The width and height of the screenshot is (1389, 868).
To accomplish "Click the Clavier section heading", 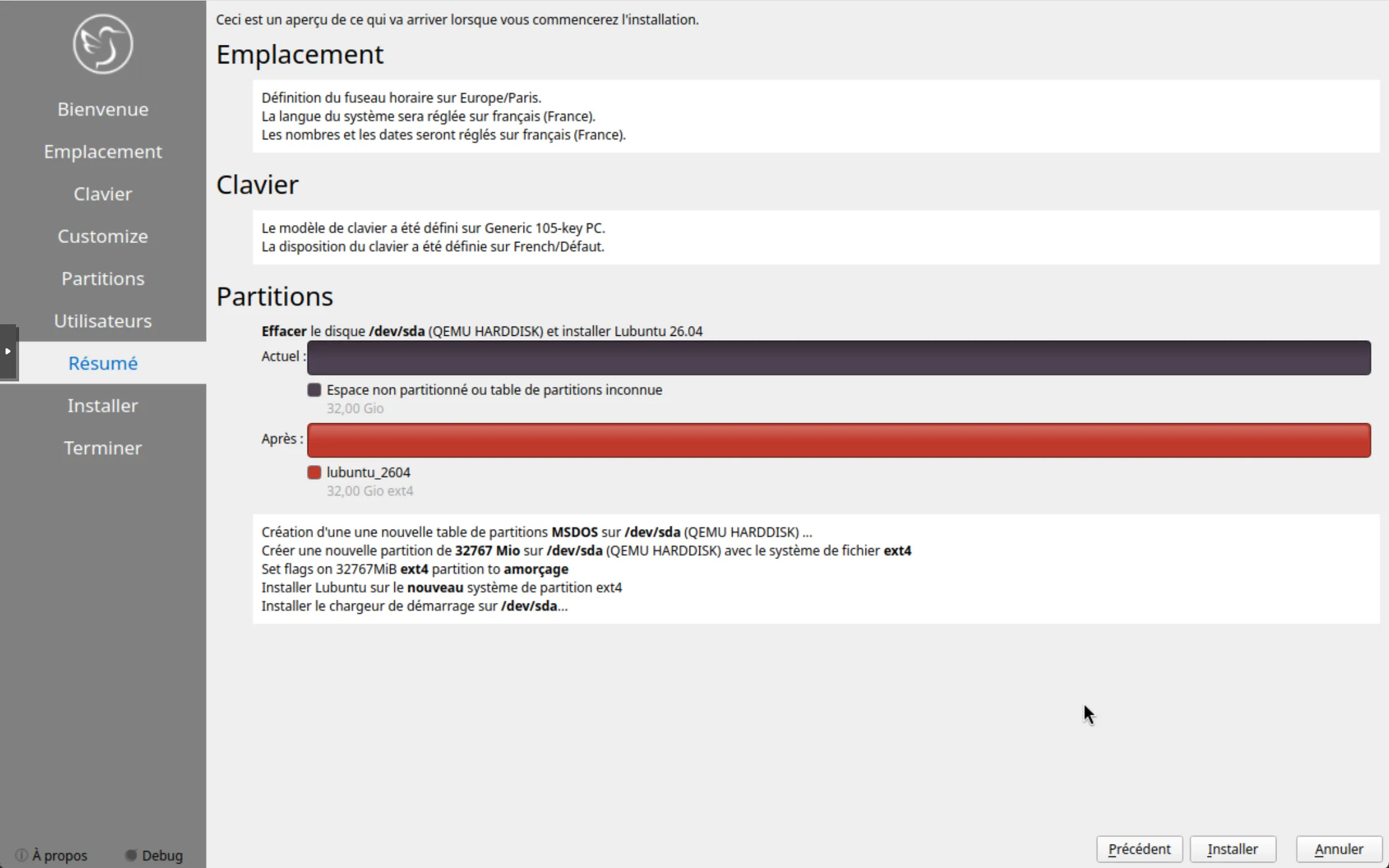I will tap(257, 185).
